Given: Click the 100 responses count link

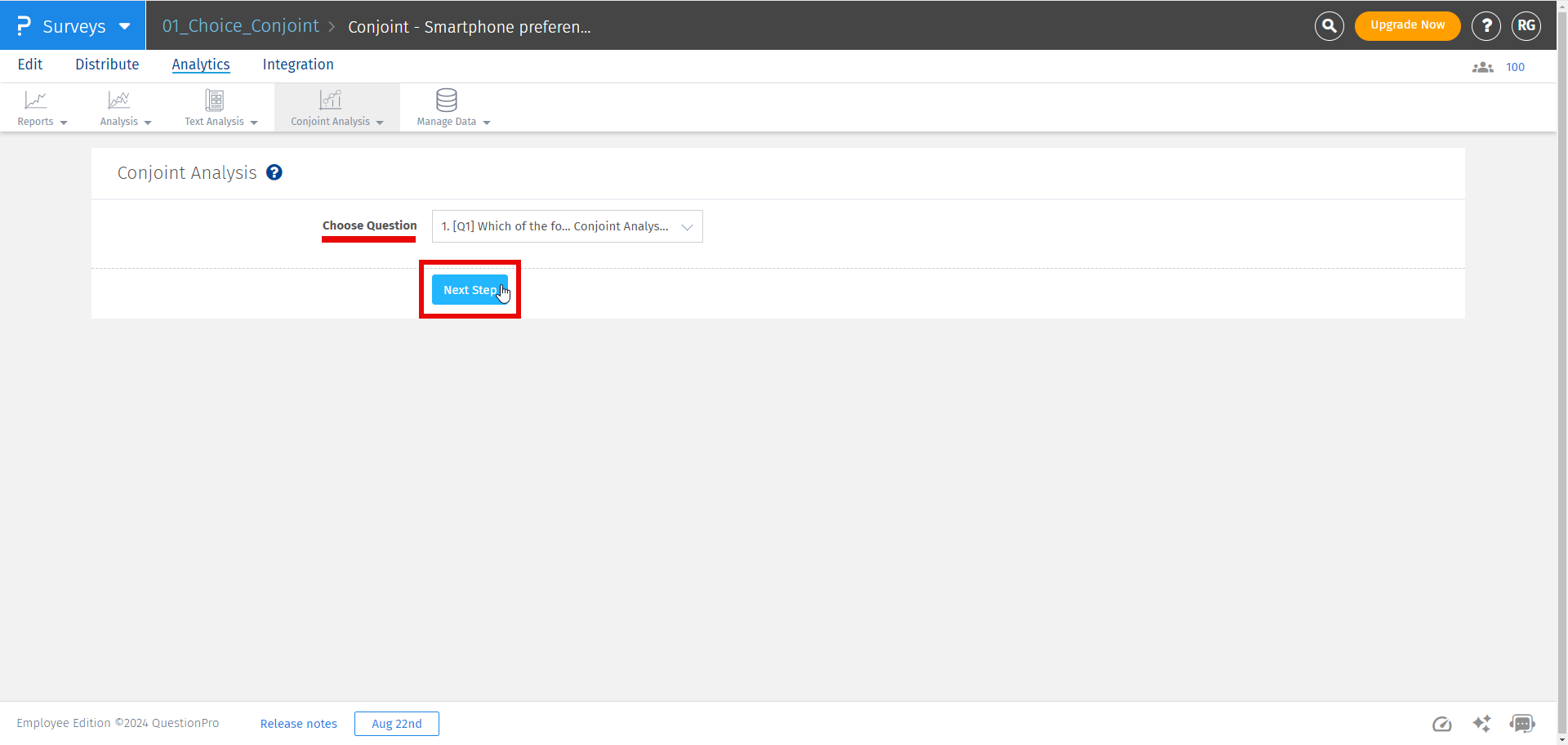Looking at the screenshot, I should (x=1516, y=68).
